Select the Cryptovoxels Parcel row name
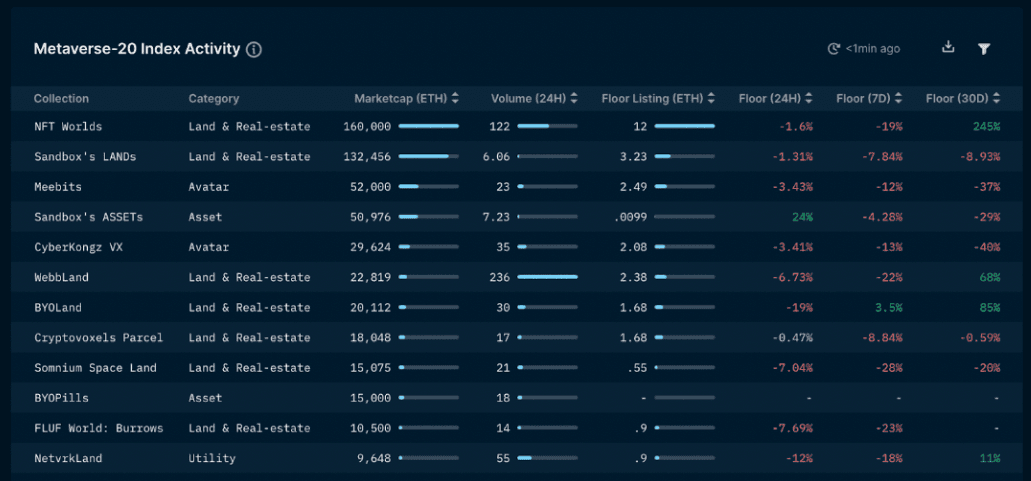1031x481 pixels. pyautogui.click(x=99, y=338)
